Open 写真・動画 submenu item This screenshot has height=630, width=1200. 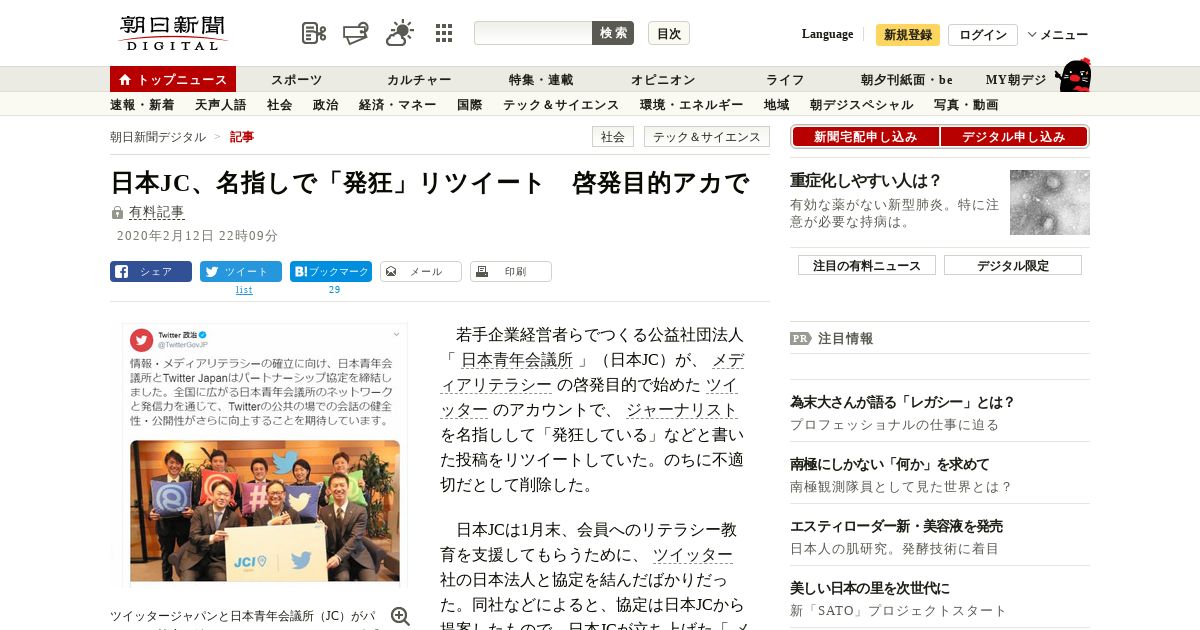[966, 104]
